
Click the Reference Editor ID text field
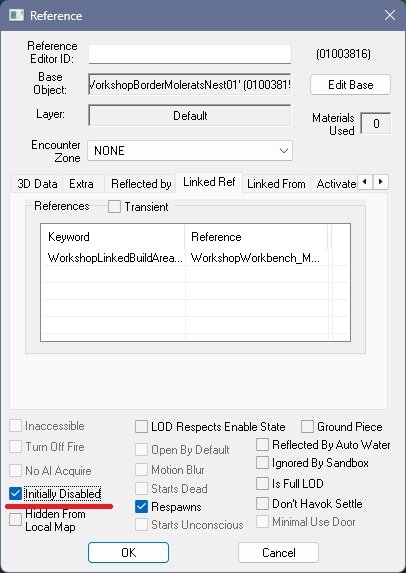coord(190,54)
